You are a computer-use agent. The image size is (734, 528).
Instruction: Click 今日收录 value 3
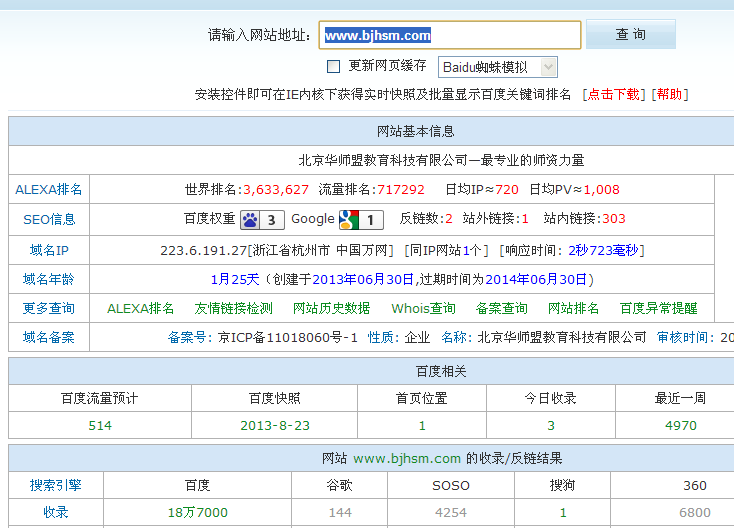(551, 425)
